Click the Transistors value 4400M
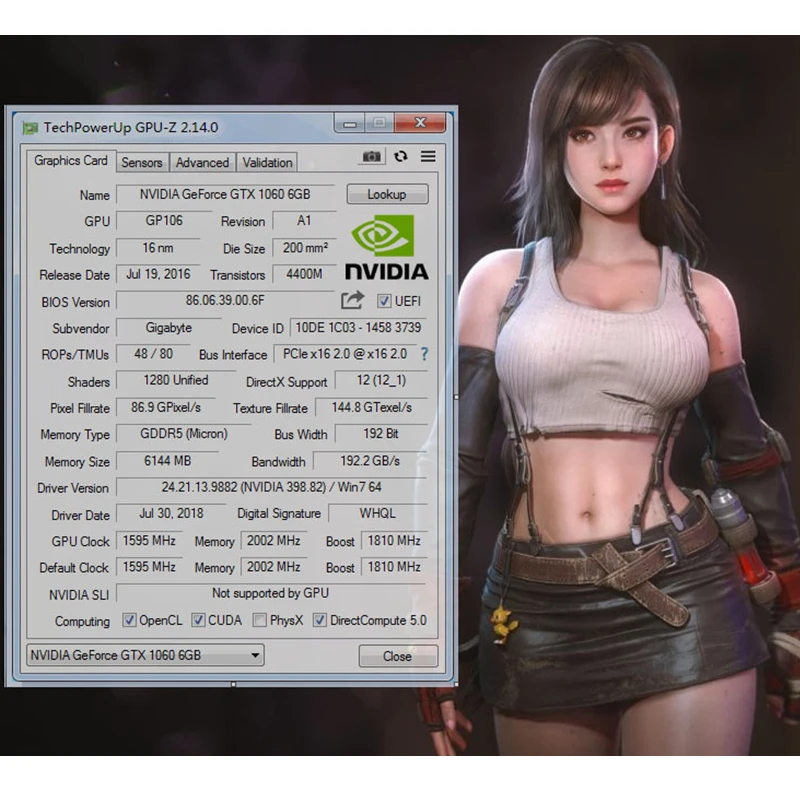The image size is (800, 800). [x=305, y=274]
